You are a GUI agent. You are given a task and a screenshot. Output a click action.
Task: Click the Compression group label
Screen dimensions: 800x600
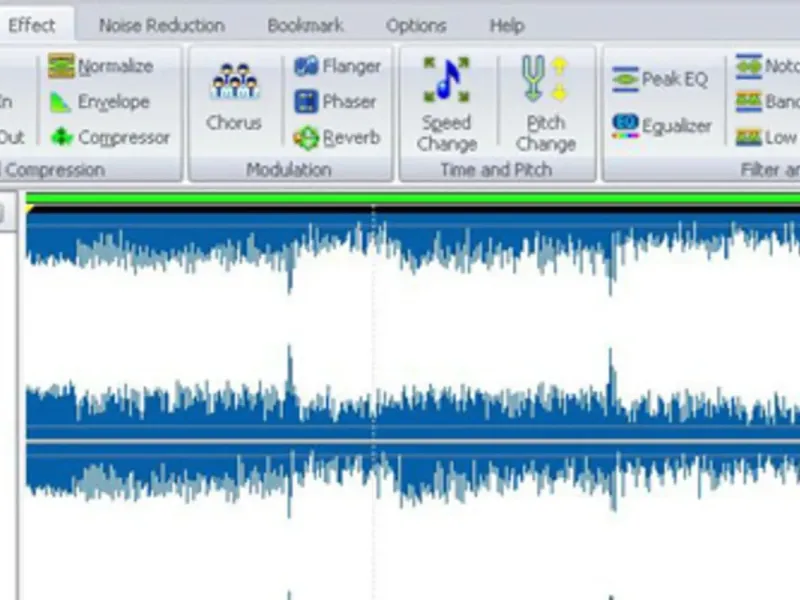pyautogui.click(x=53, y=170)
